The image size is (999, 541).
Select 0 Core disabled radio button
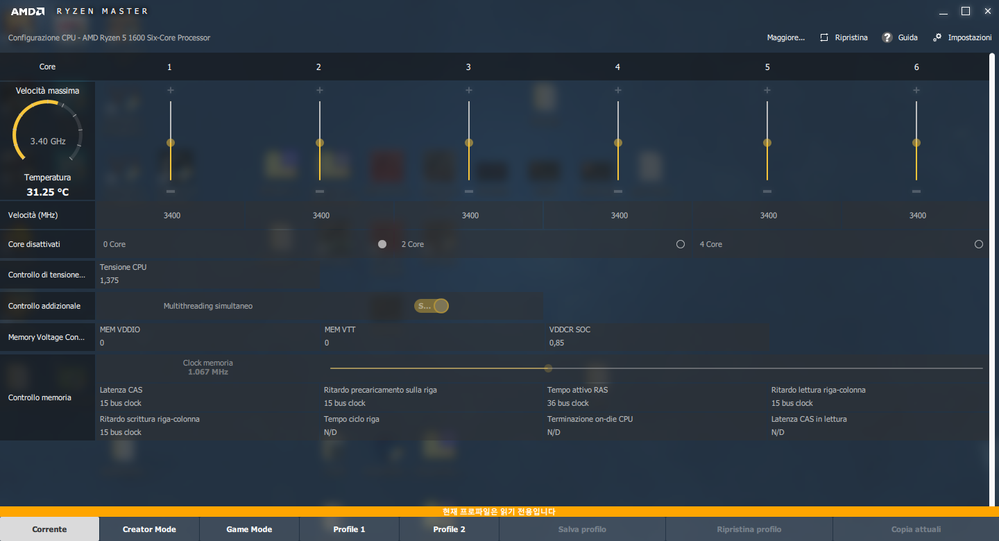[x=382, y=244]
